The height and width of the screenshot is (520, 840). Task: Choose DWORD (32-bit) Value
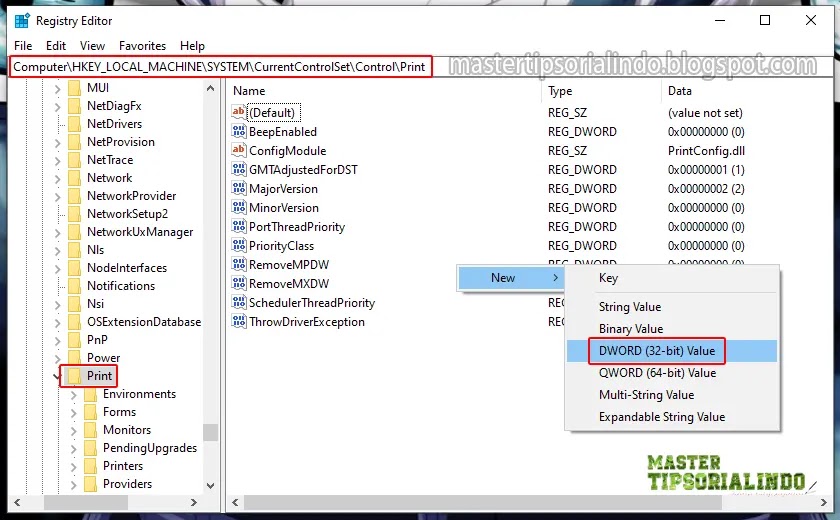[672, 351]
